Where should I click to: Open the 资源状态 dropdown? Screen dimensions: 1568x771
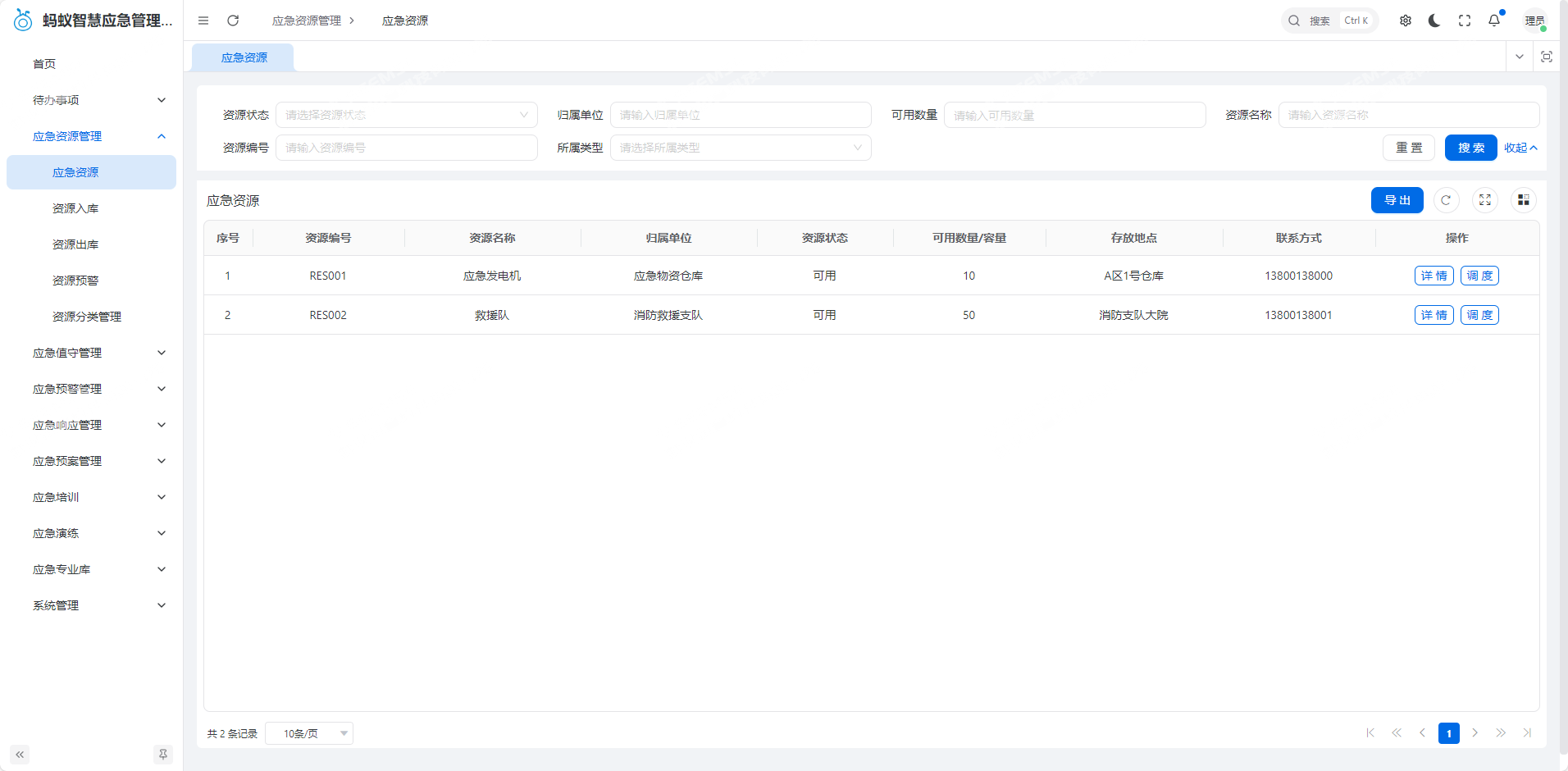[x=406, y=115]
